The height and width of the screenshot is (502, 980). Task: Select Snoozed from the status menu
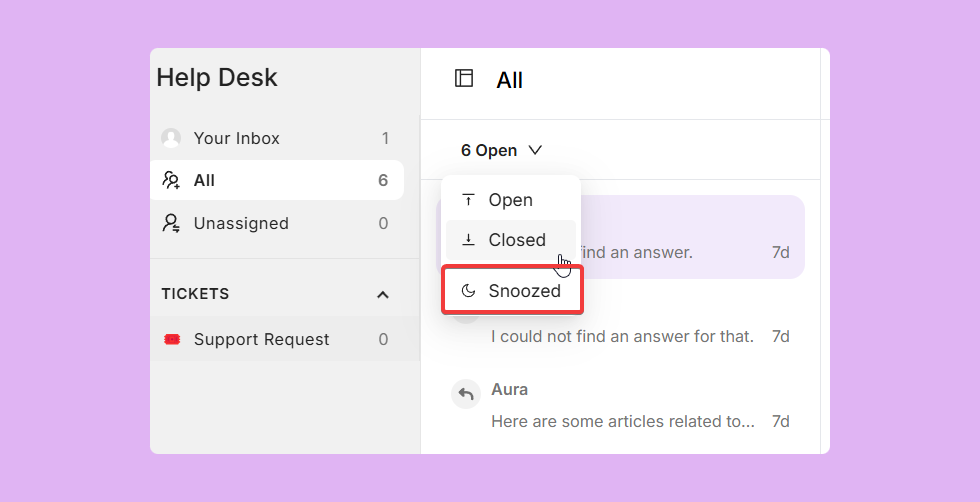(512, 291)
